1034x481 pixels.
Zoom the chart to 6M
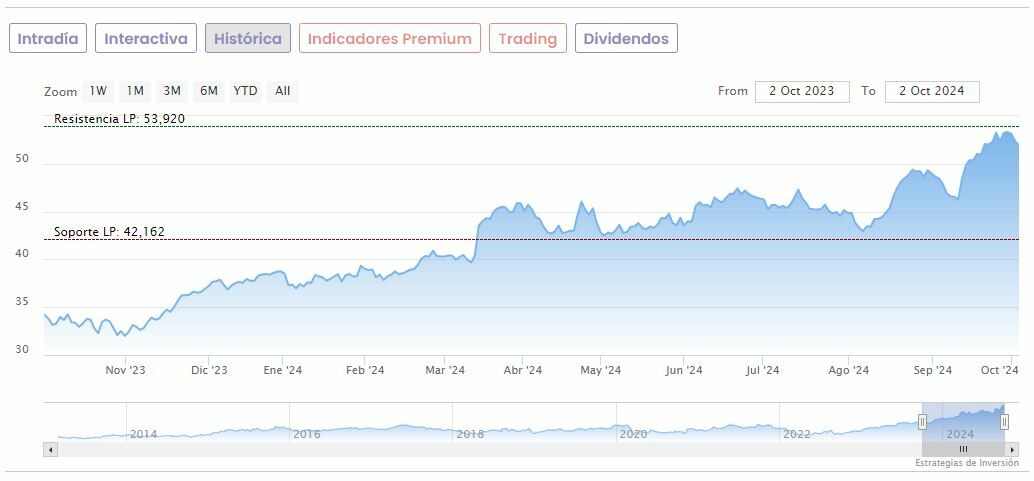pyautogui.click(x=208, y=91)
